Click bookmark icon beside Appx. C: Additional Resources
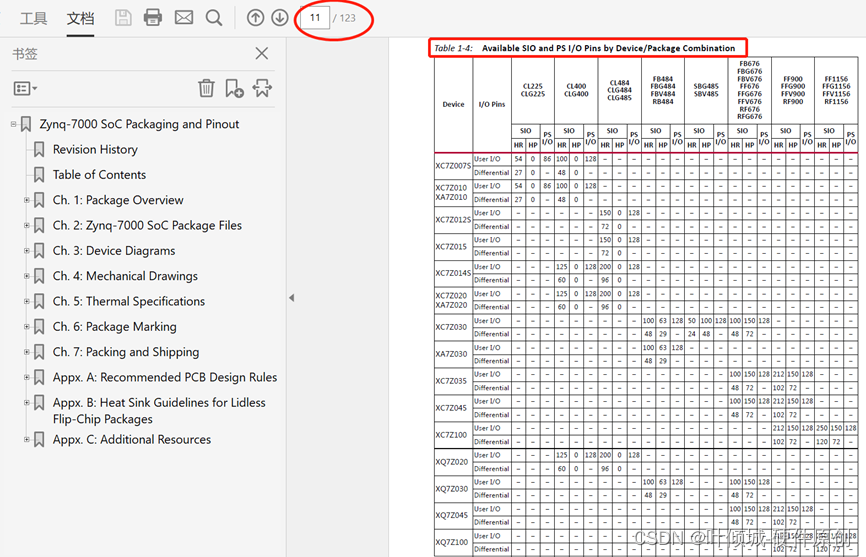Image resolution: width=866 pixels, height=557 pixels. point(39,440)
